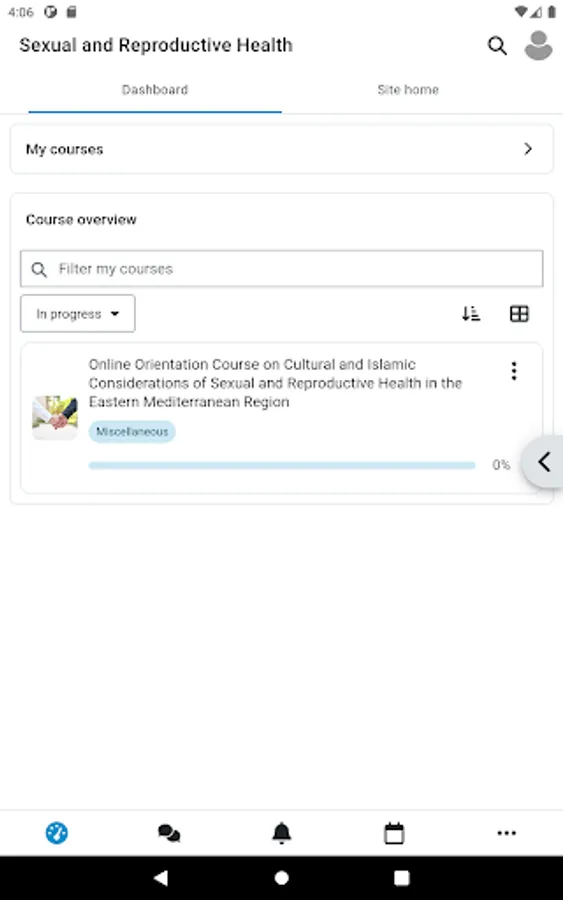Open the notifications bell icon
Viewport: 563px width, 900px height.
point(281,833)
